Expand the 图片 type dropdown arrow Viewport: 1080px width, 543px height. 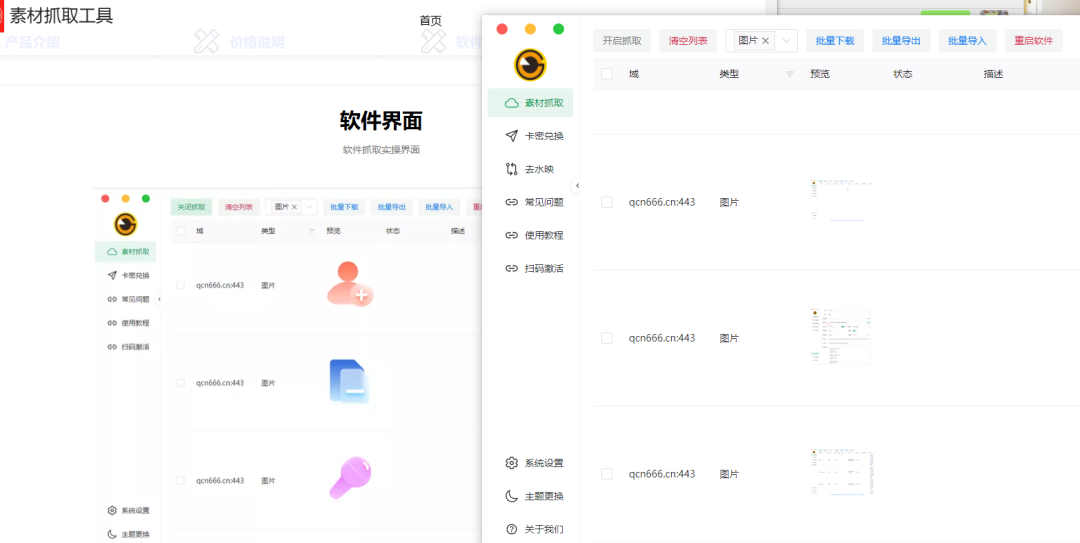click(786, 41)
